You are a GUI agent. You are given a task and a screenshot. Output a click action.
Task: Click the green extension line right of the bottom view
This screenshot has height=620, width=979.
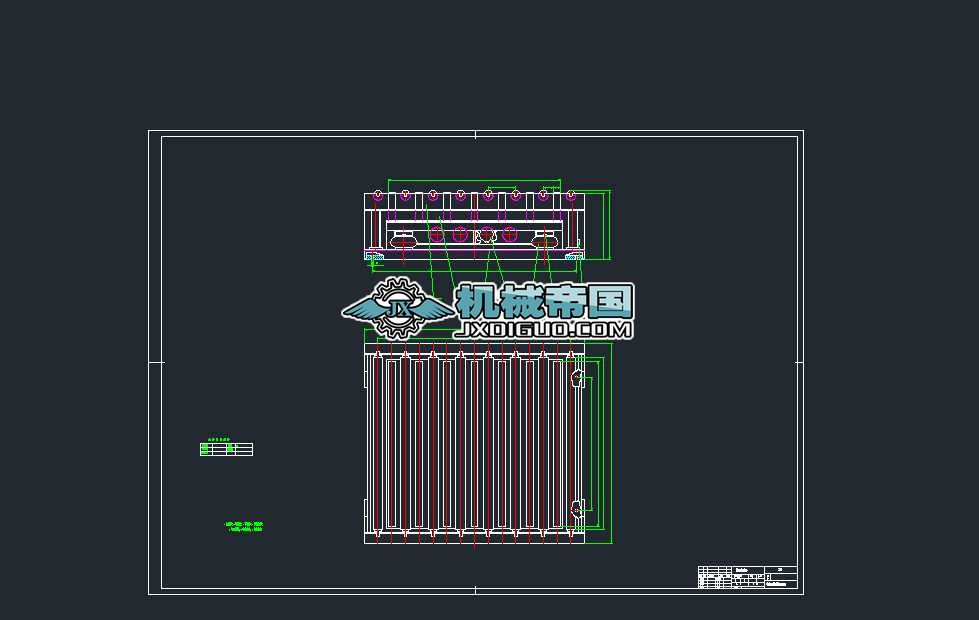[612, 450]
